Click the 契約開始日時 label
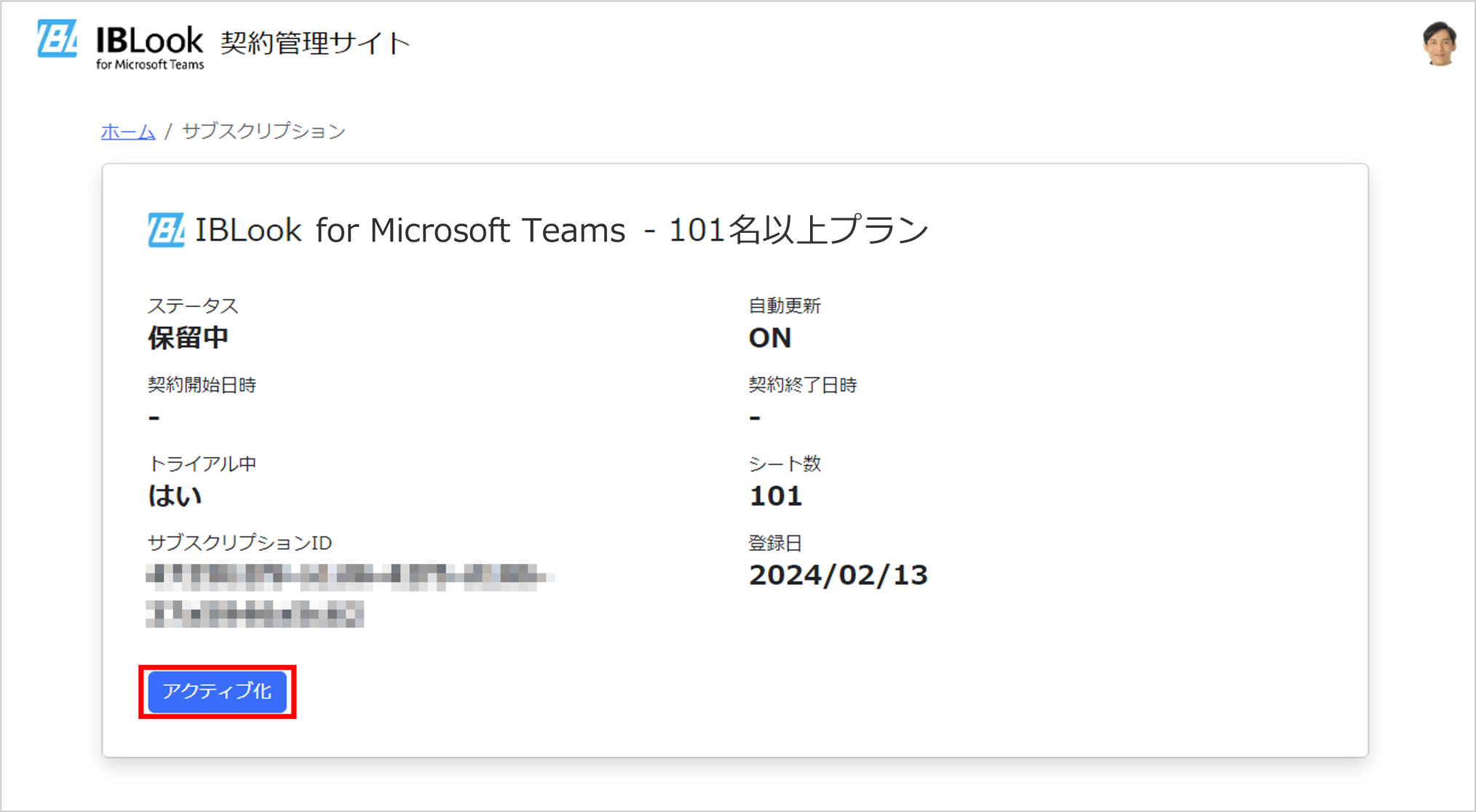 (202, 385)
